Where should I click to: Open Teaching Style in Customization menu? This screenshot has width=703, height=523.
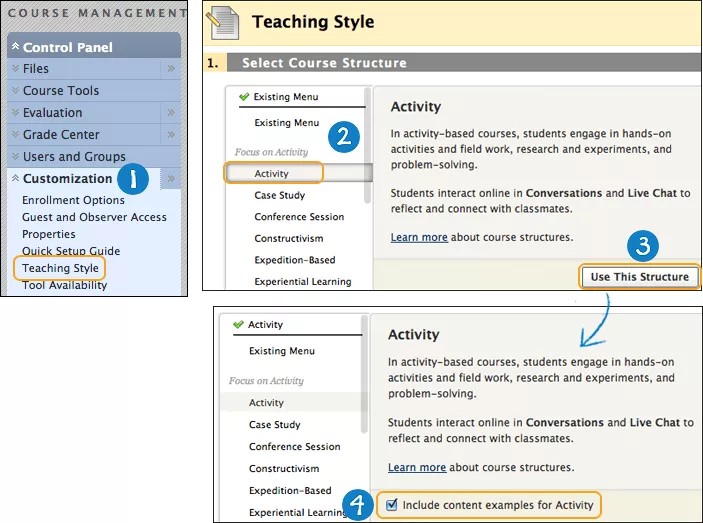click(60, 268)
